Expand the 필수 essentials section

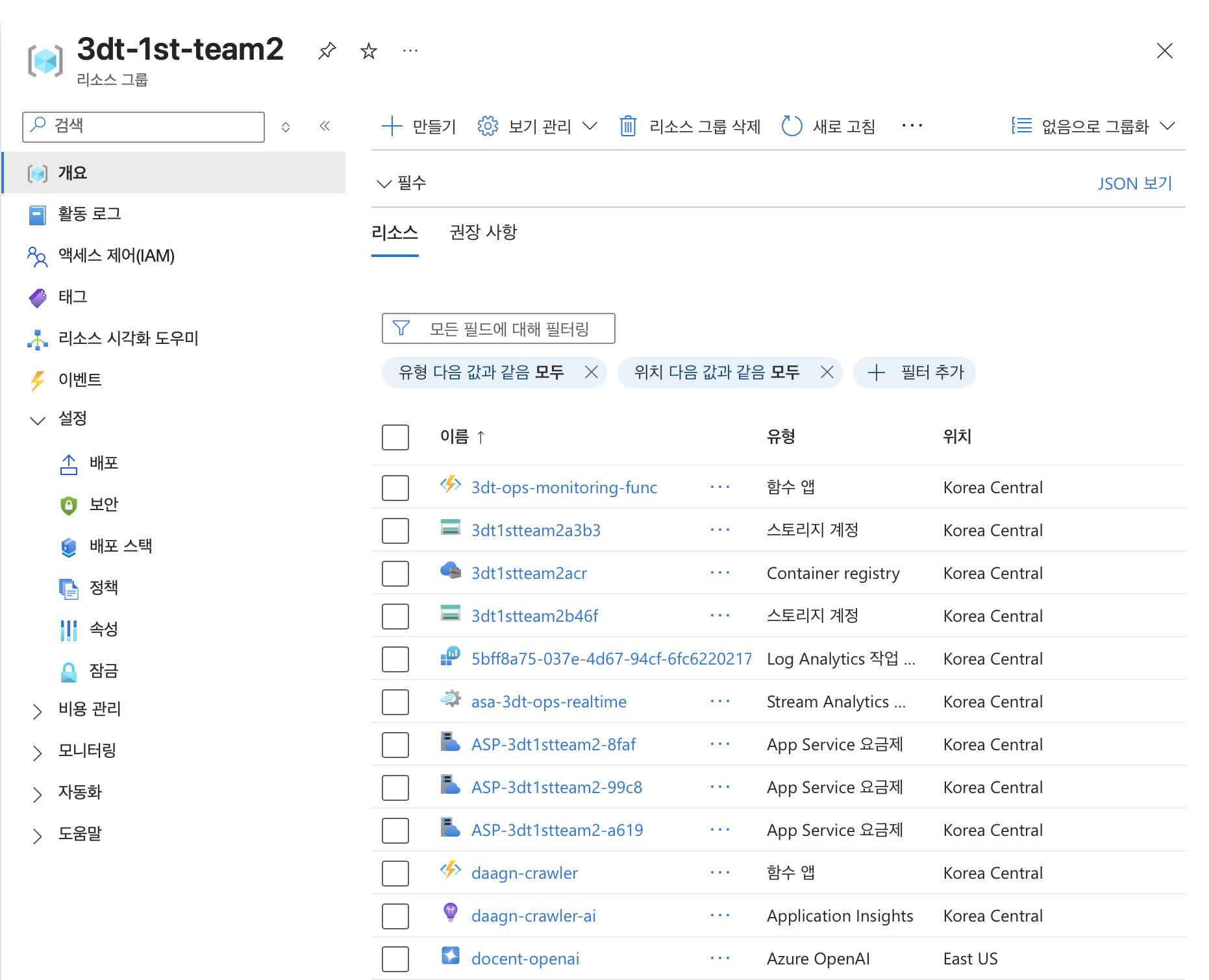pos(402,183)
